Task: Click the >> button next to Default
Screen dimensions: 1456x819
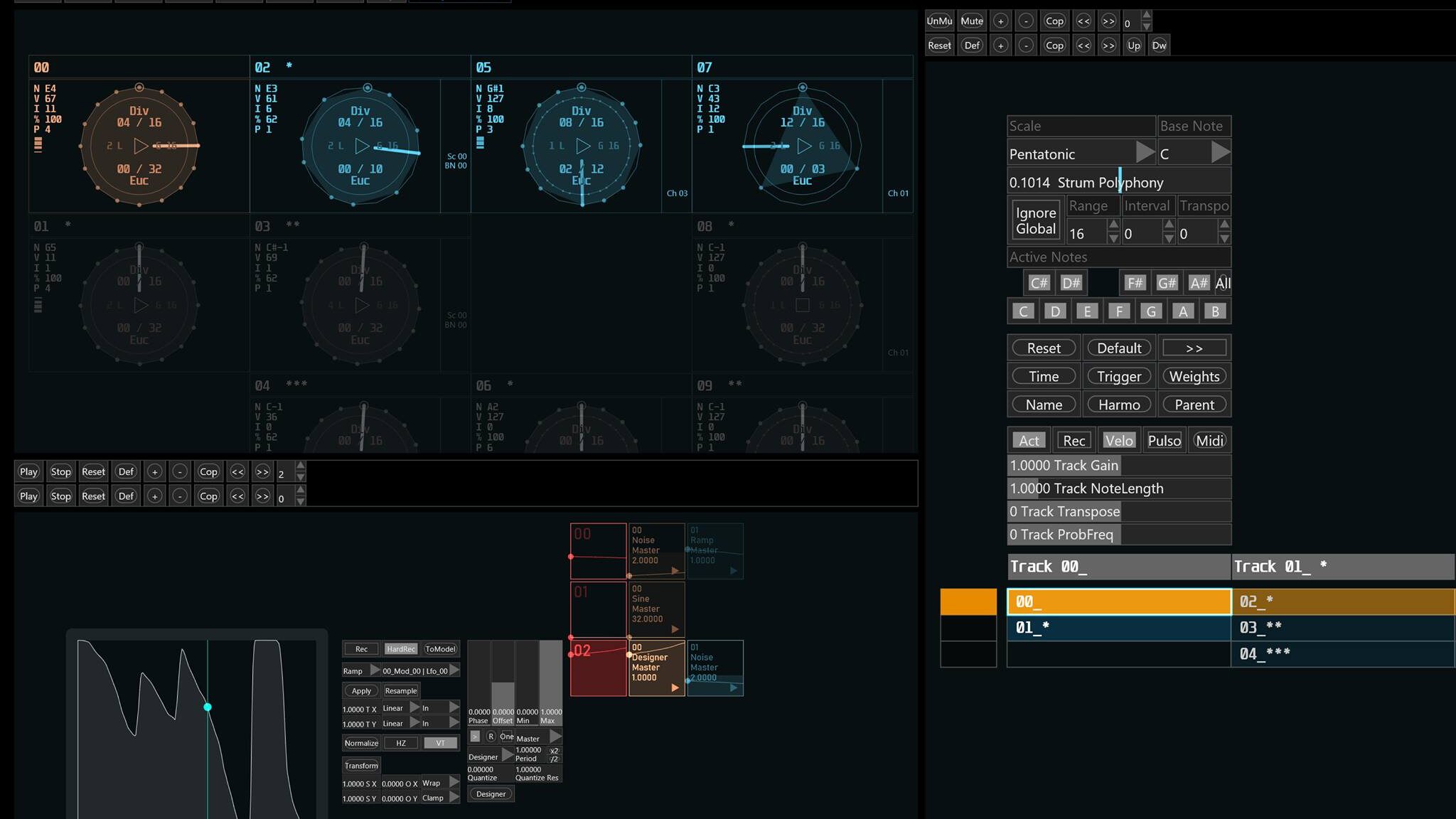Action: [1194, 348]
